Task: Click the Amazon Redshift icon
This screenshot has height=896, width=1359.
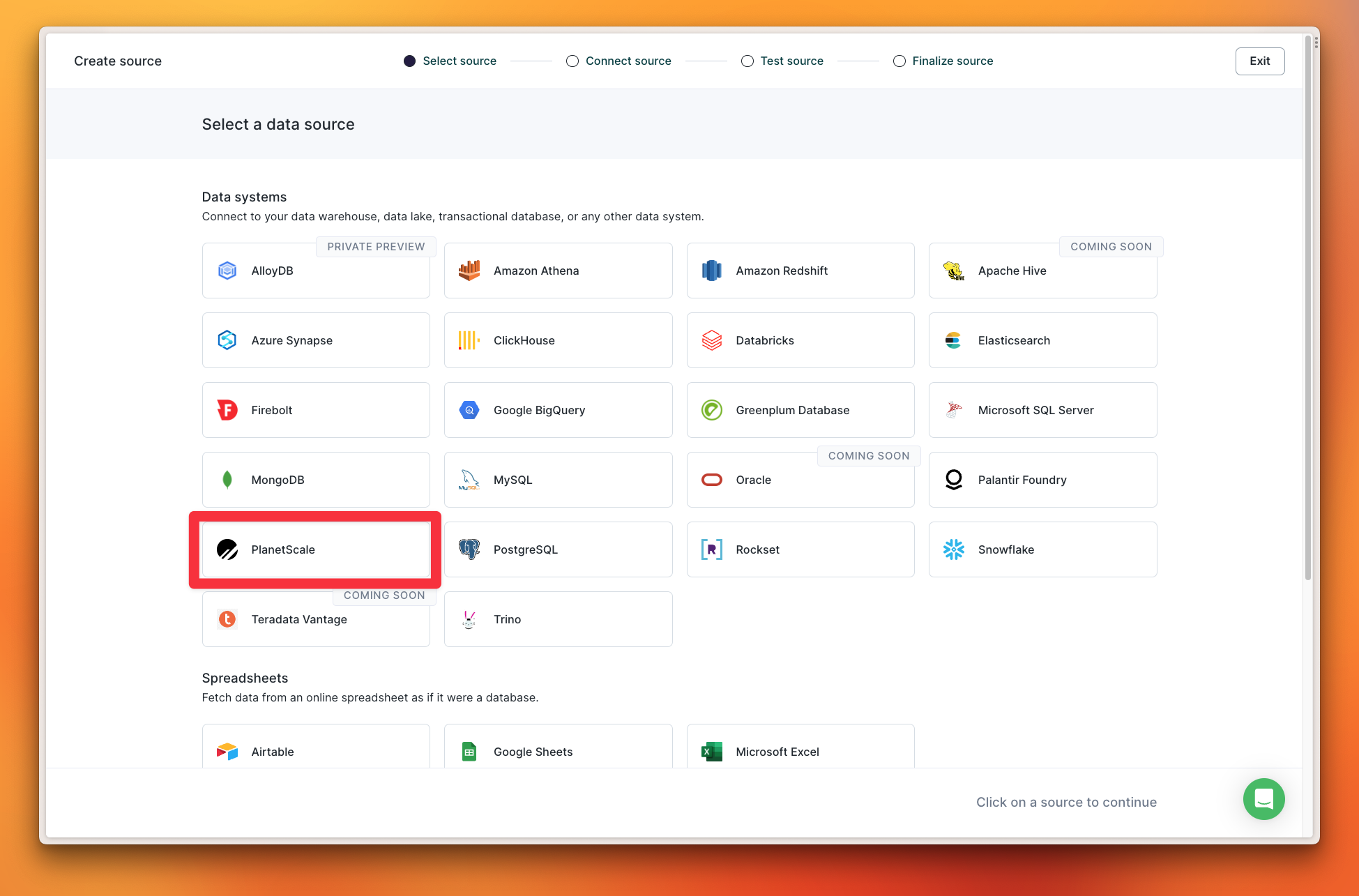Action: [x=711, y=271]
